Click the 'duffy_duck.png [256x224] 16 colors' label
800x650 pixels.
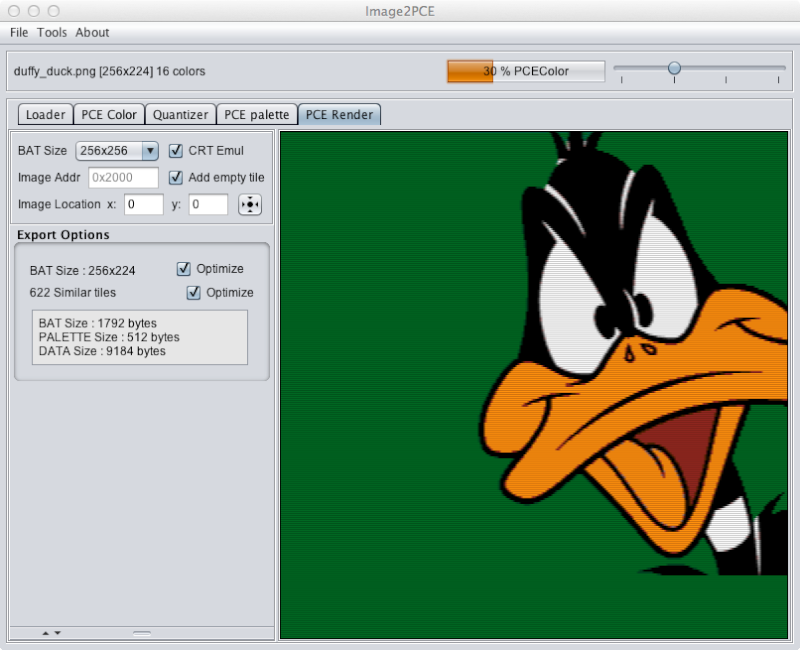(110, 71)
